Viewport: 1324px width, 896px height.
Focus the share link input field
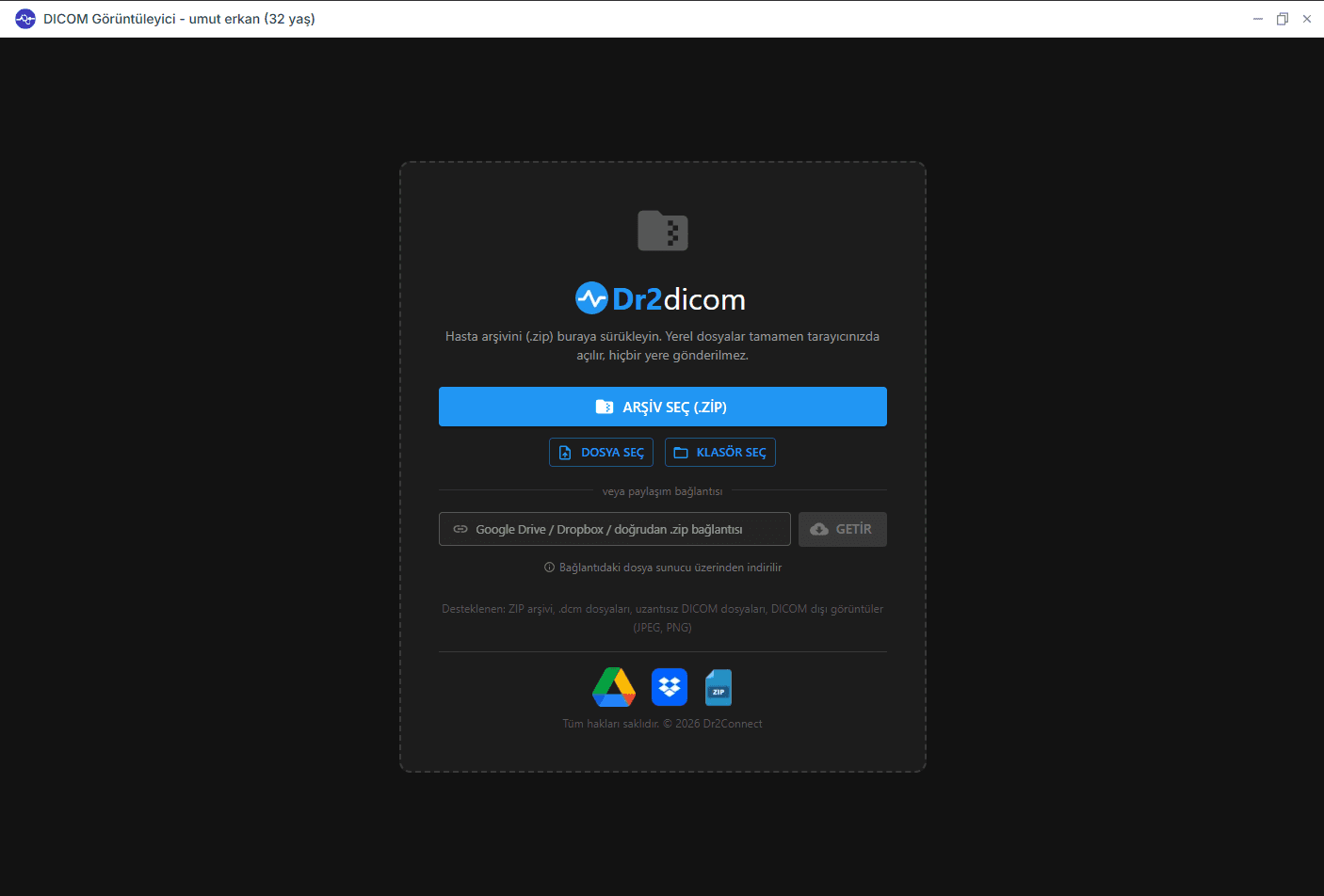(615, 529)
